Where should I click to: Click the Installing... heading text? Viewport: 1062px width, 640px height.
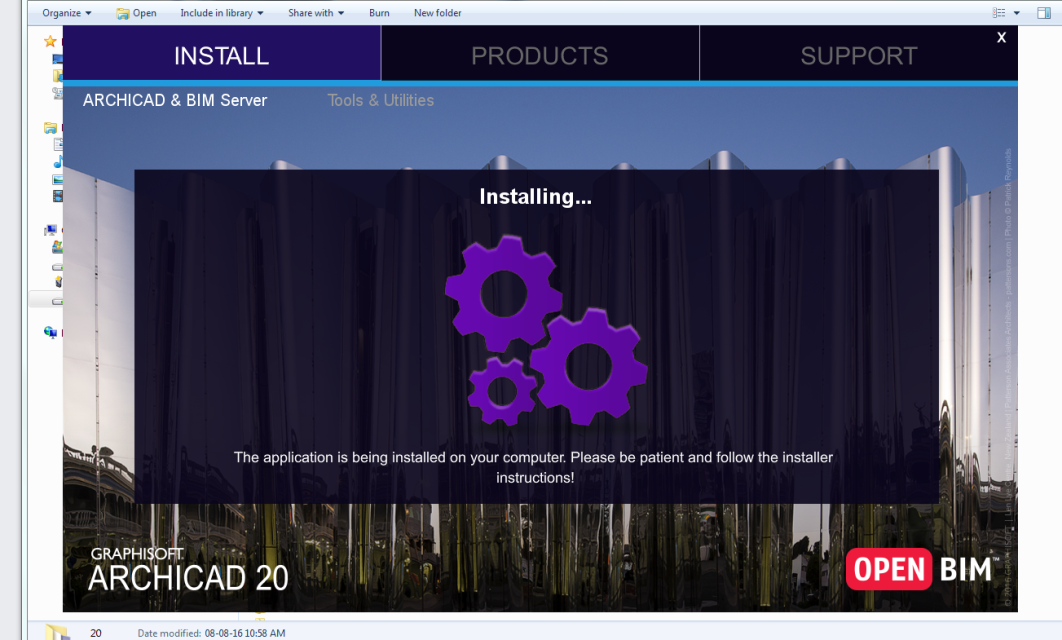tap(535, 196)
